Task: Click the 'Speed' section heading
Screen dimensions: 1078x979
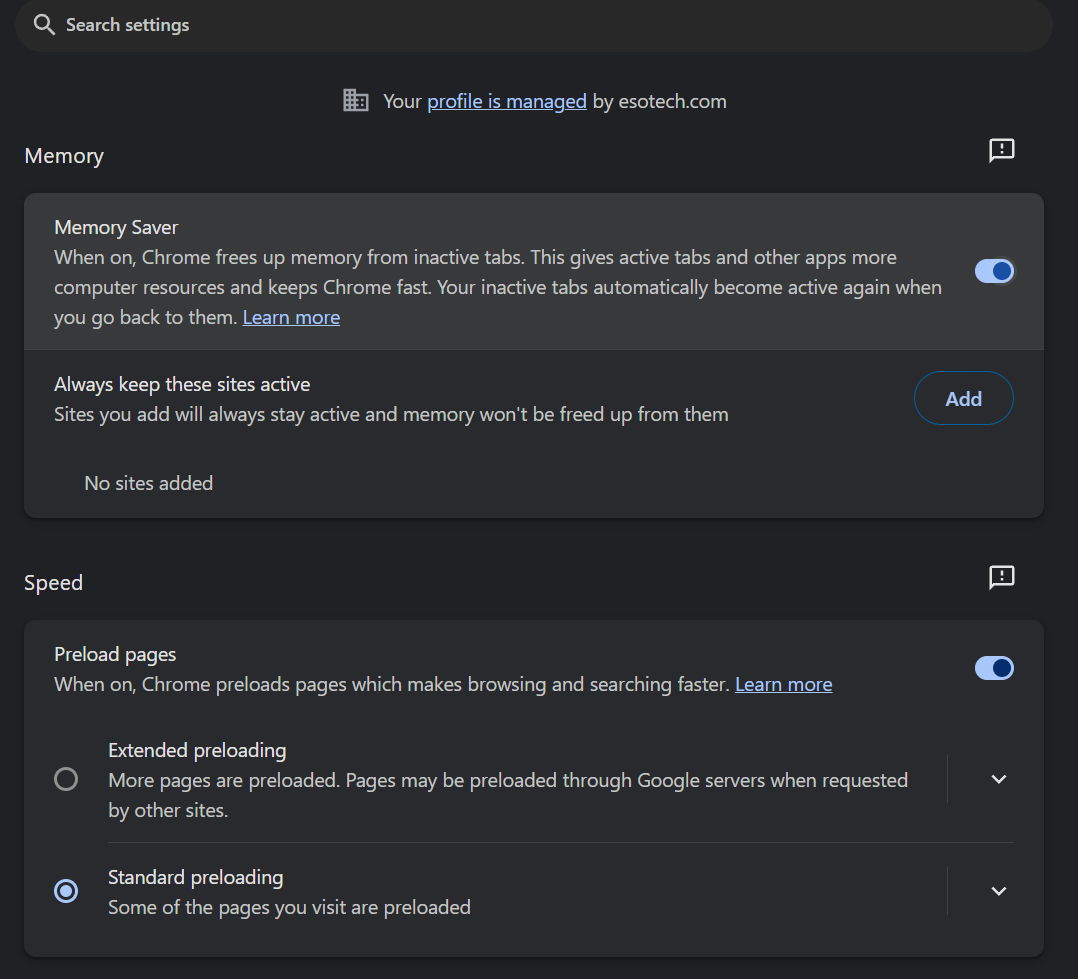Action: pos(54,582)
